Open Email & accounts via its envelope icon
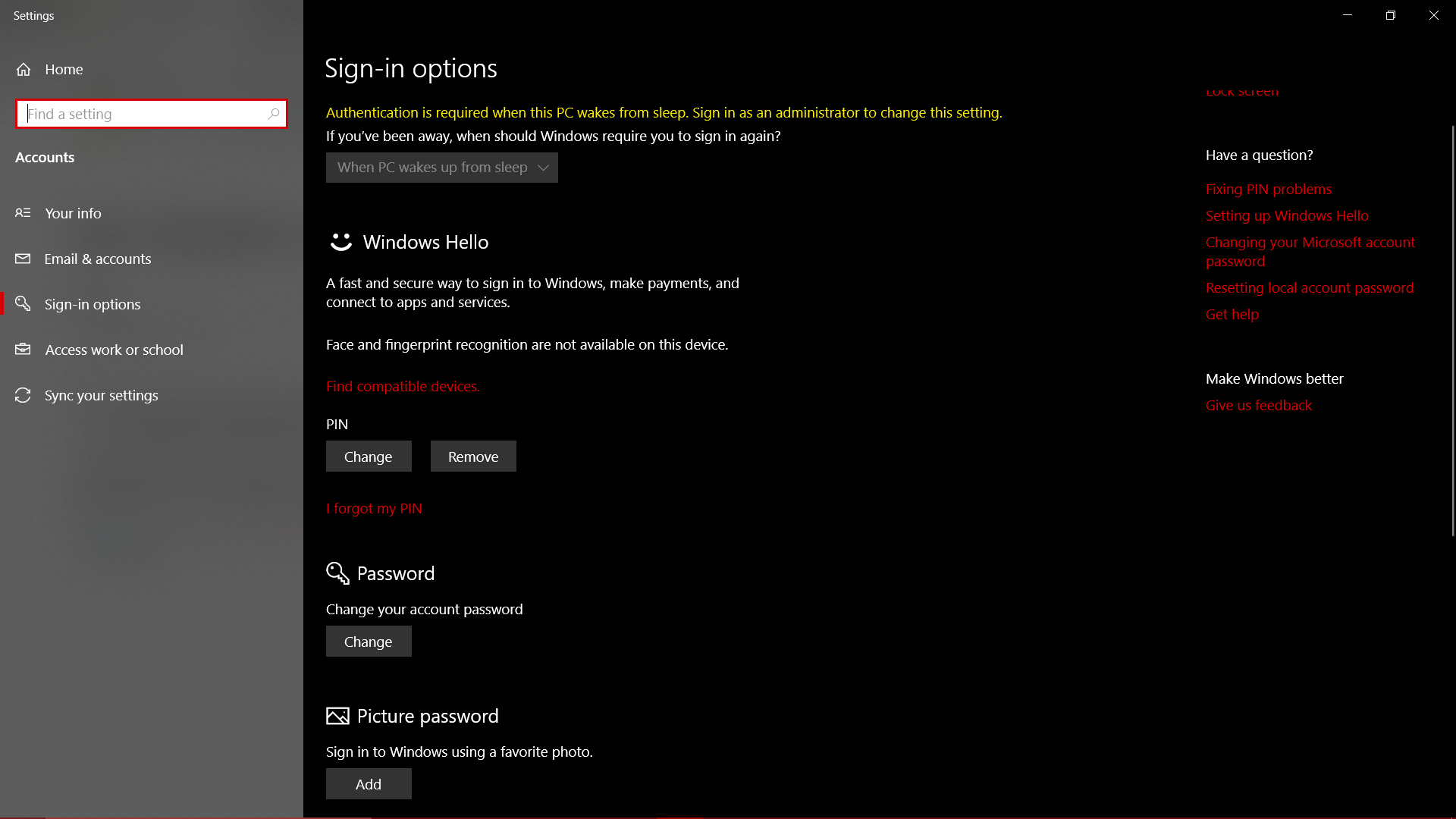This screenshot has width=1456, height=819. tap(24, 259)
